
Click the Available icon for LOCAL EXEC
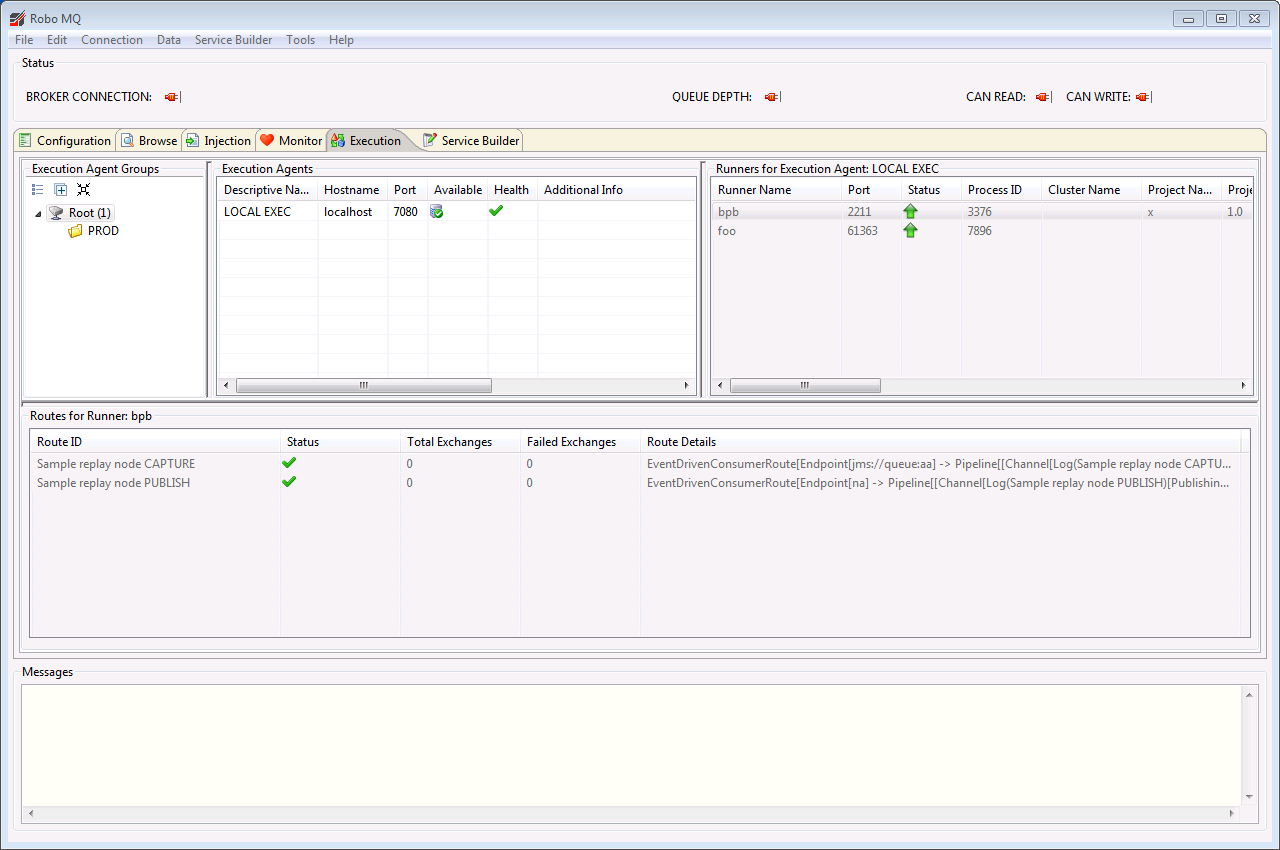[437, 212]
